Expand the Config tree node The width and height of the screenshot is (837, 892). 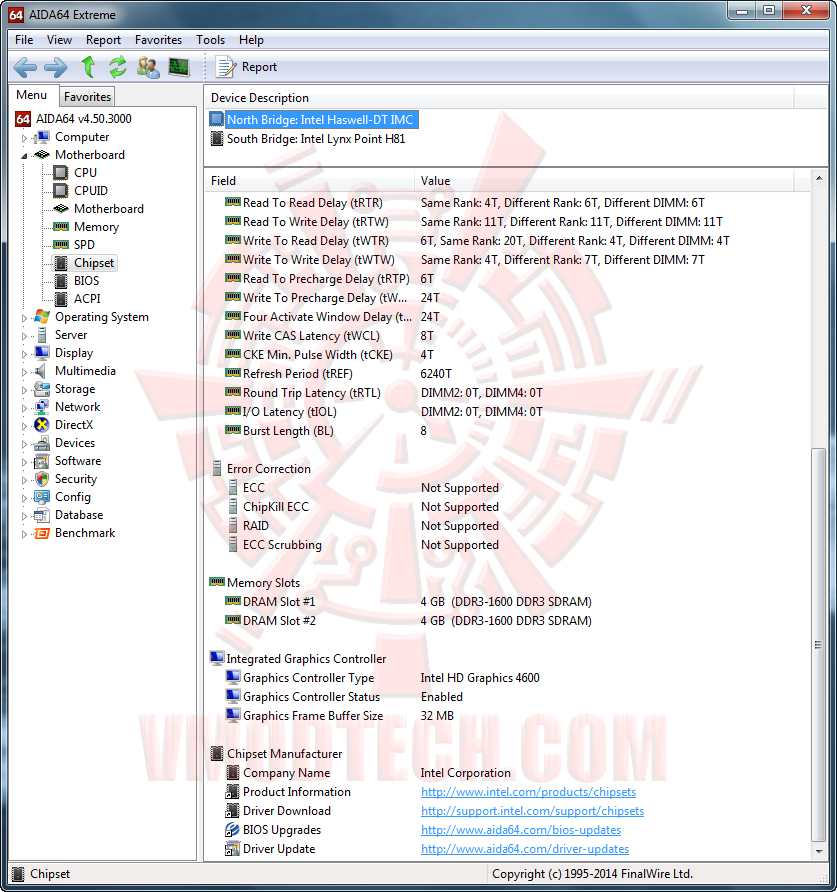(24, 498)
